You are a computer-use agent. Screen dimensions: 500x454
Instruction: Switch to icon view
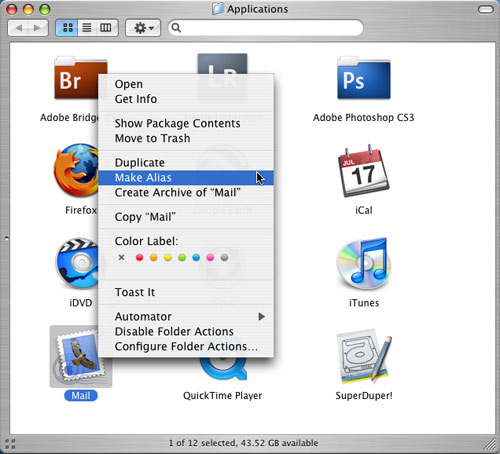click(x=67, y=28)
